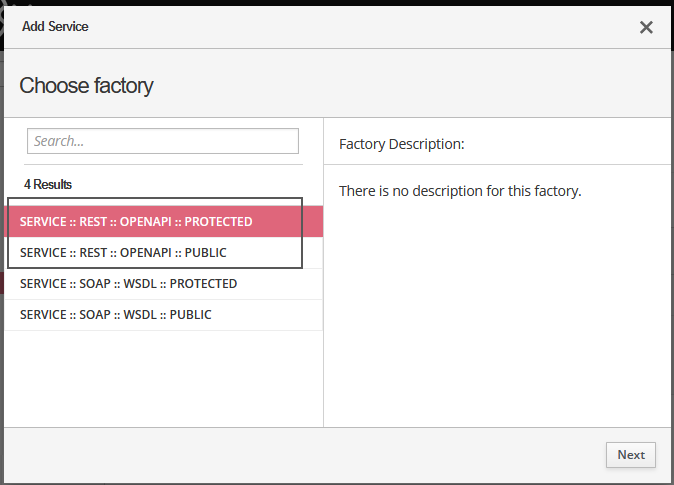
Task: Click the 'Choose factory' heading
Action: (86, 85)
